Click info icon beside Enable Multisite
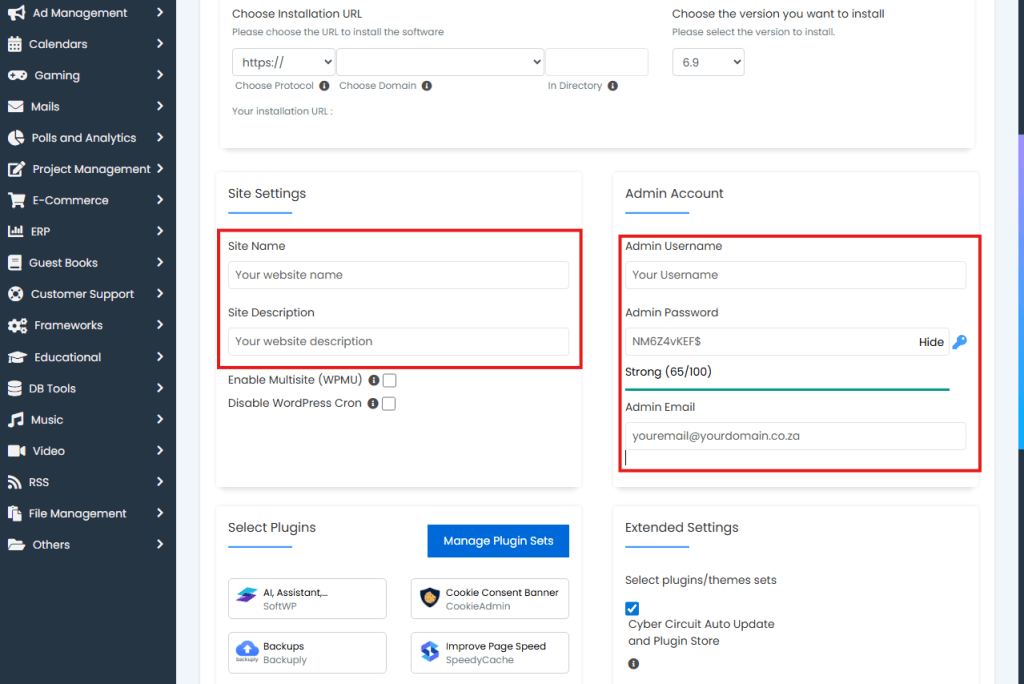 pyautogui.click(x=374, y=380)
